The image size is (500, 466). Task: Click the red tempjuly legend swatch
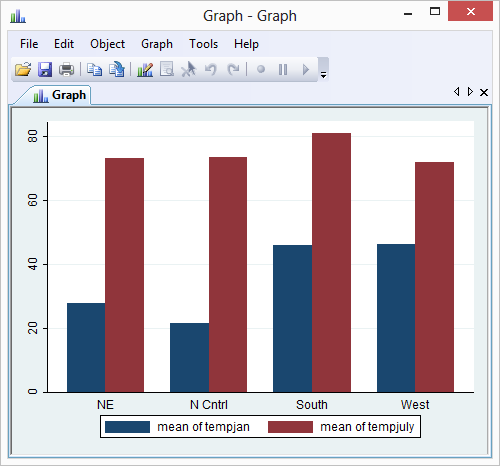tap(290, 427)
